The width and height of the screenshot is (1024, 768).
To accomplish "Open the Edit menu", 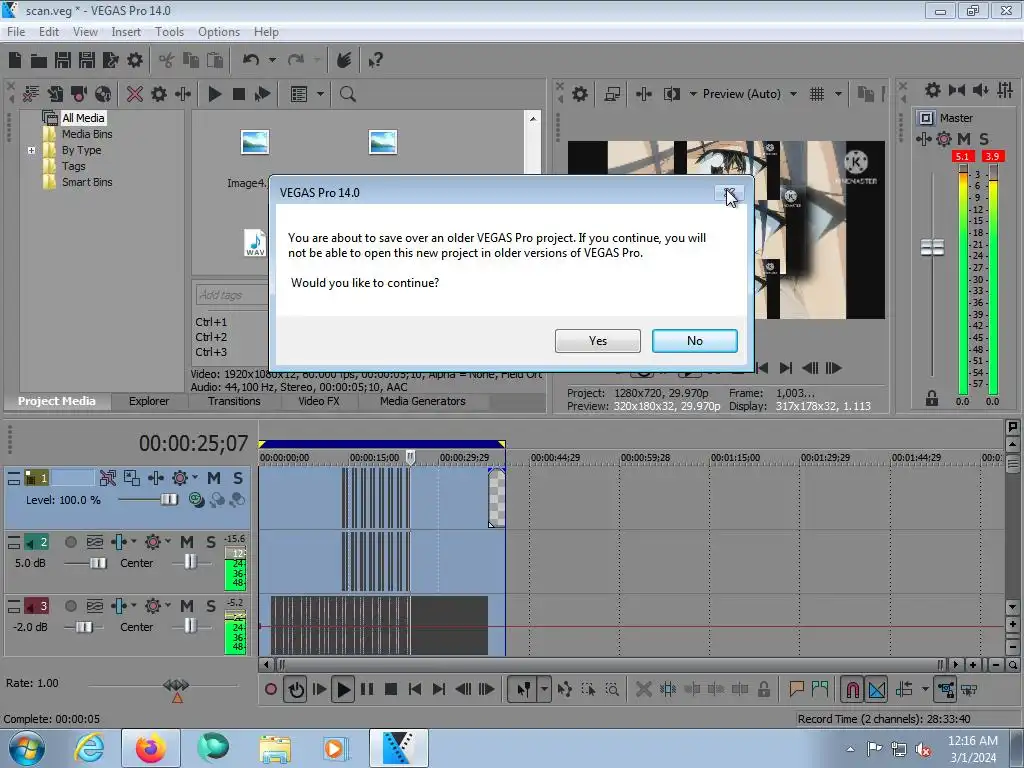I will [49, 32].
